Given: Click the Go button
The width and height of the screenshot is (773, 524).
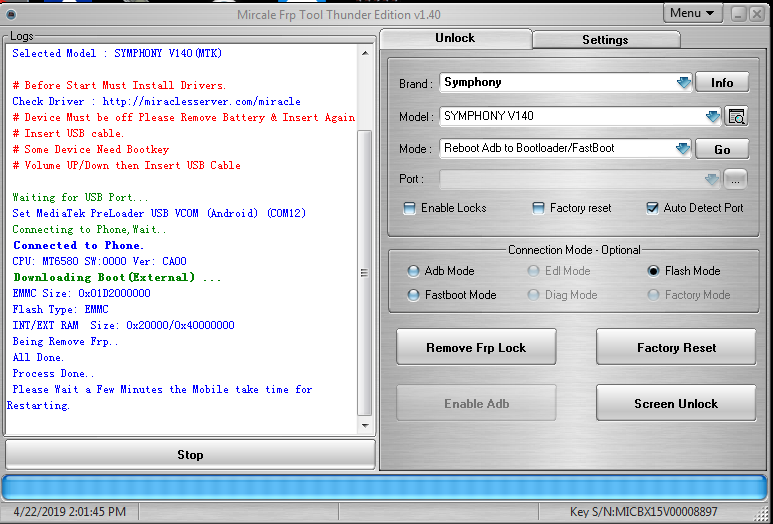Looking at the screenshot, I should click(x=722, y=149).
